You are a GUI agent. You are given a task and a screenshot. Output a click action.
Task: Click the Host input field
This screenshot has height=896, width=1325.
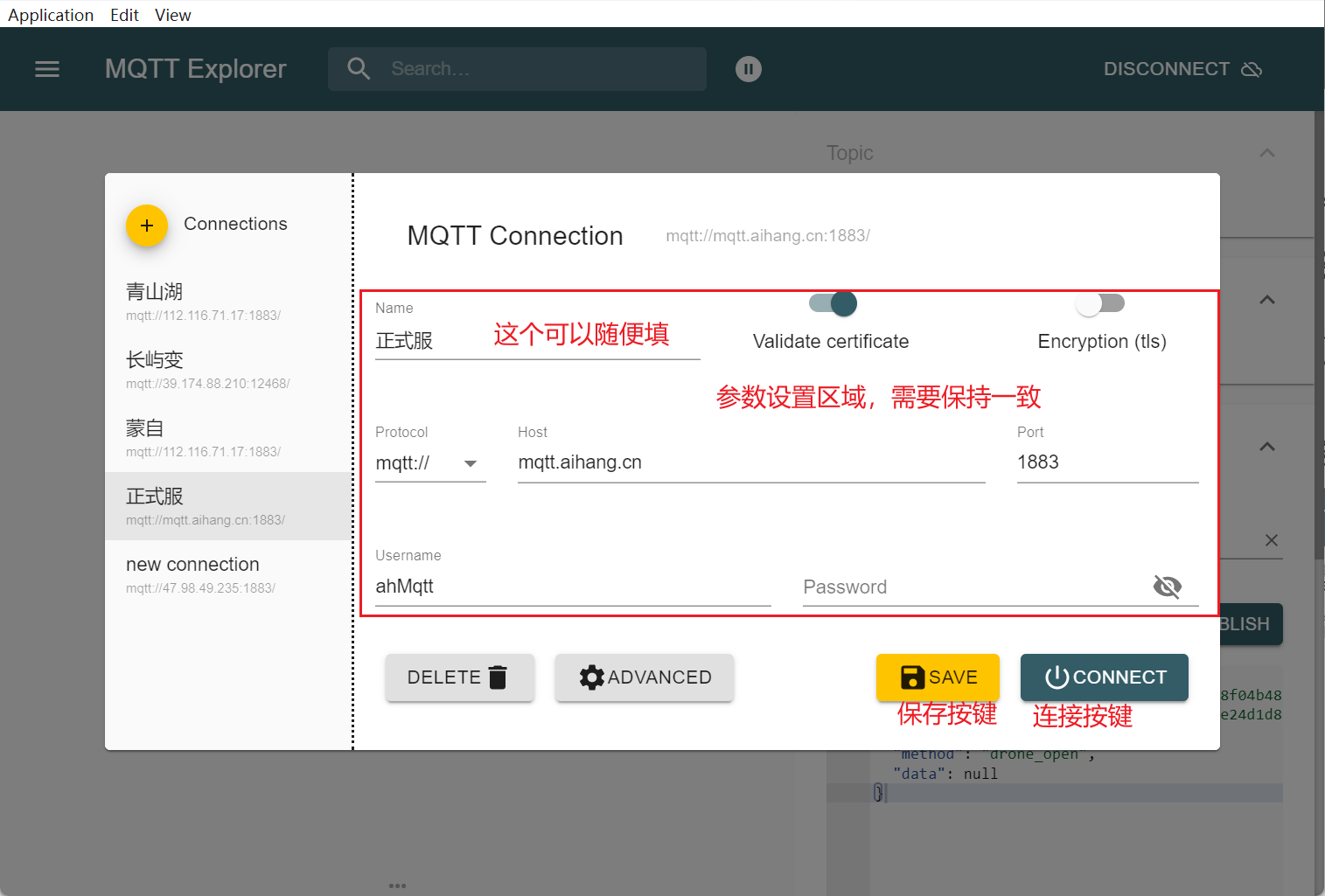coord(750,462)
